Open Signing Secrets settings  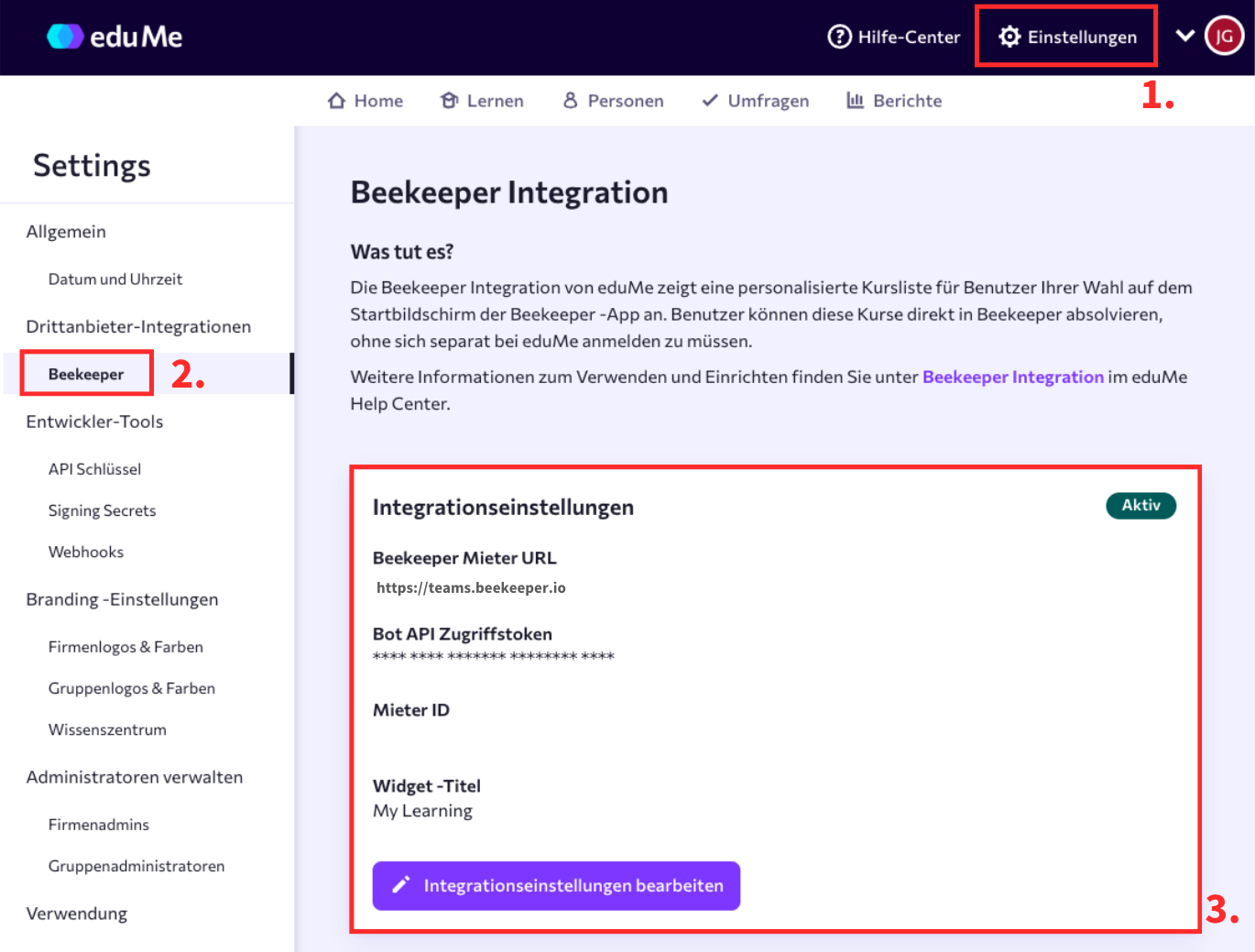pyautogui.click(x=102, y=510)
